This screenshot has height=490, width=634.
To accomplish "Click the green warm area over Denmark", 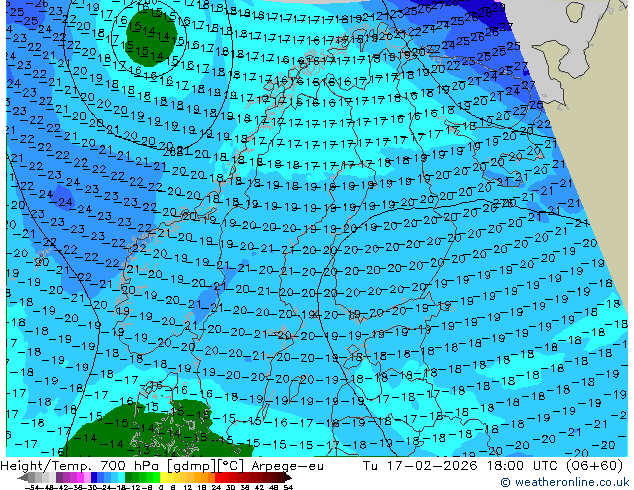I will [162, 431].
